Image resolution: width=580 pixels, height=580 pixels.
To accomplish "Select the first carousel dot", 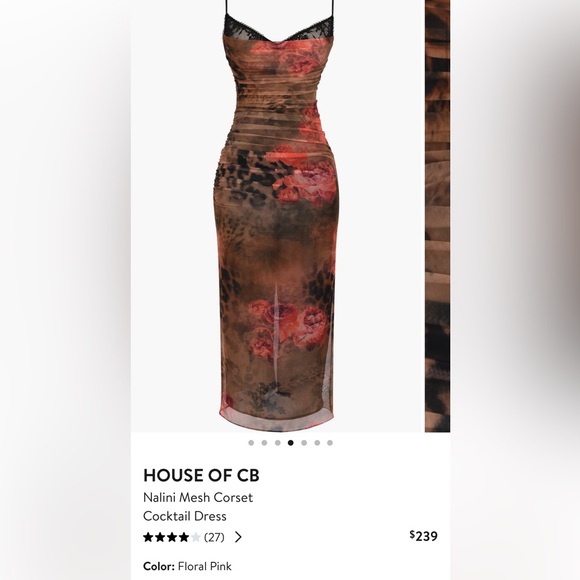I will tap(251, 443).
